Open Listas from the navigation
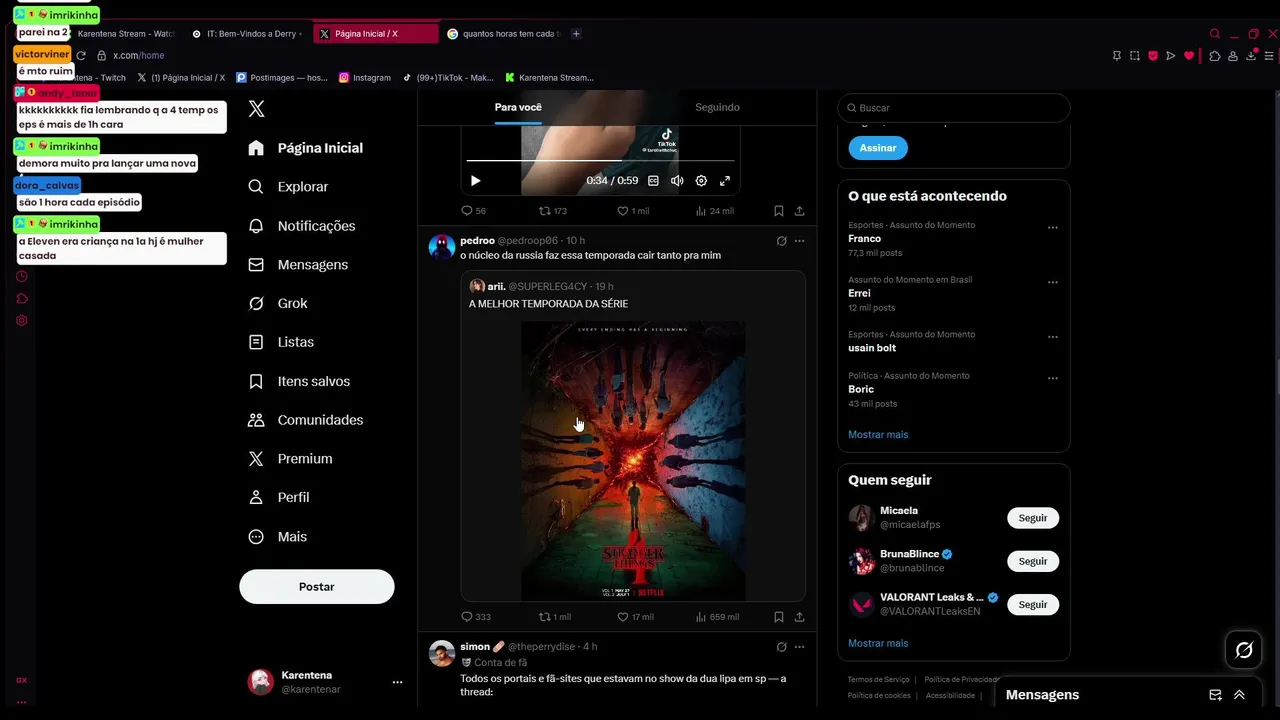 tap(281, 342)
